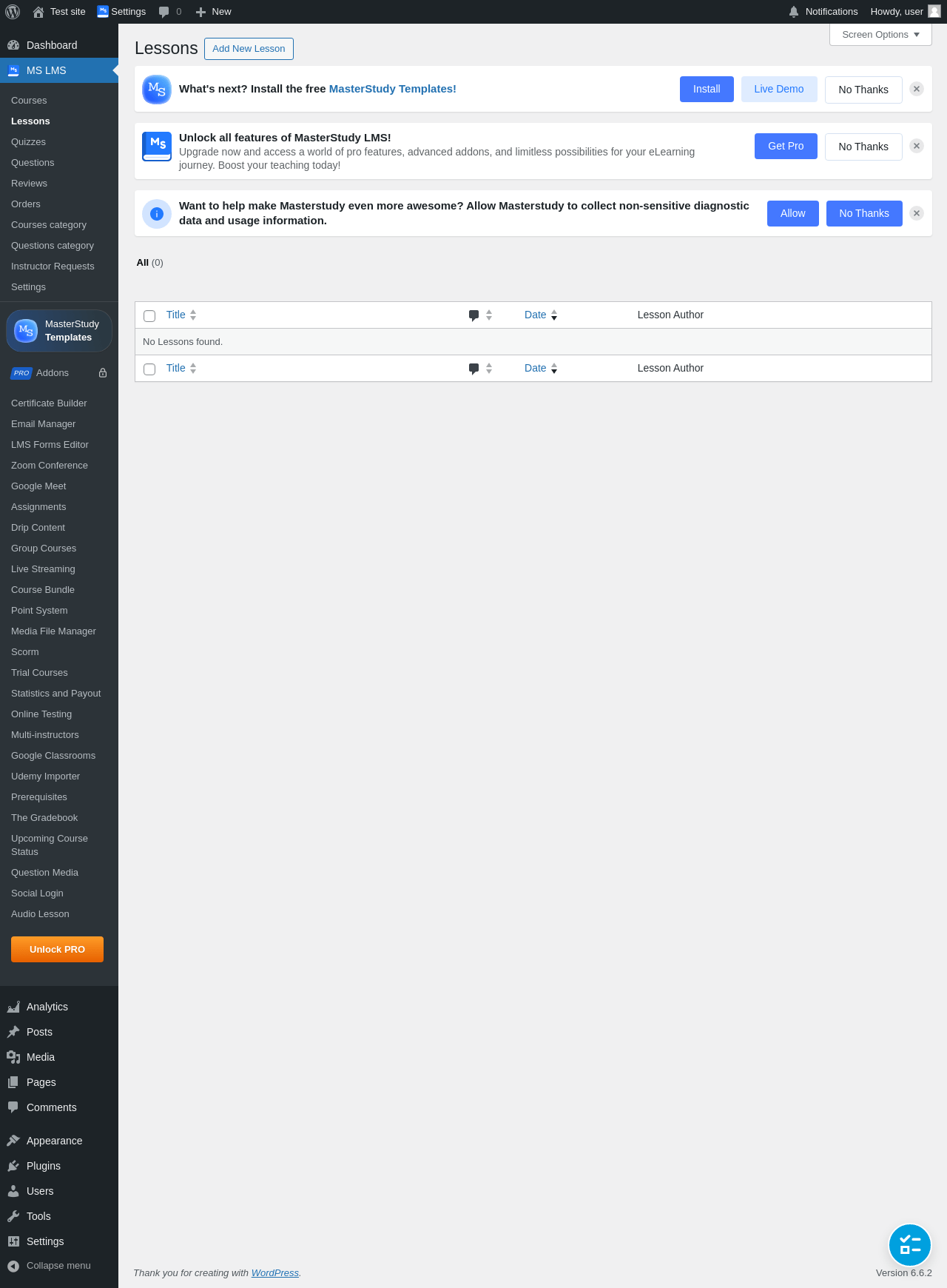Open the floating checklist icon button
This screenshot has width=947, height=1288.
(x=910, y=1245)
